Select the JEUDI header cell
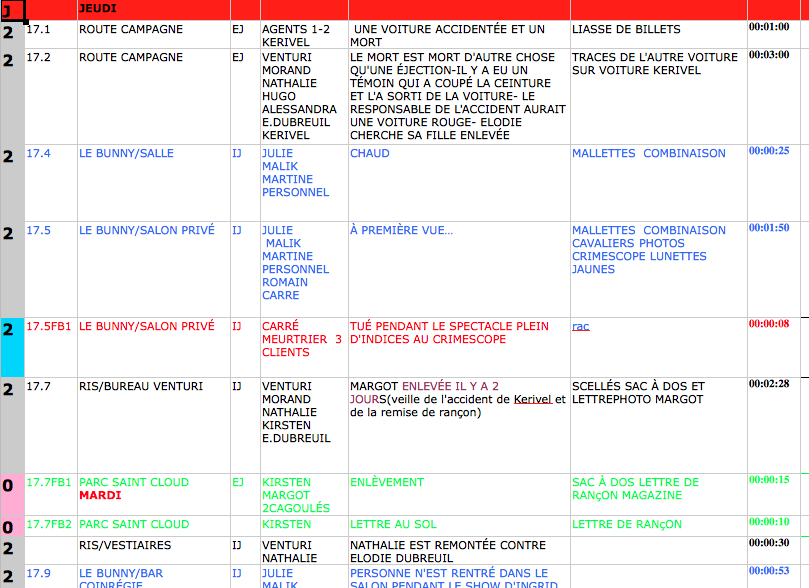809x588 pixels. coord(154,9)
